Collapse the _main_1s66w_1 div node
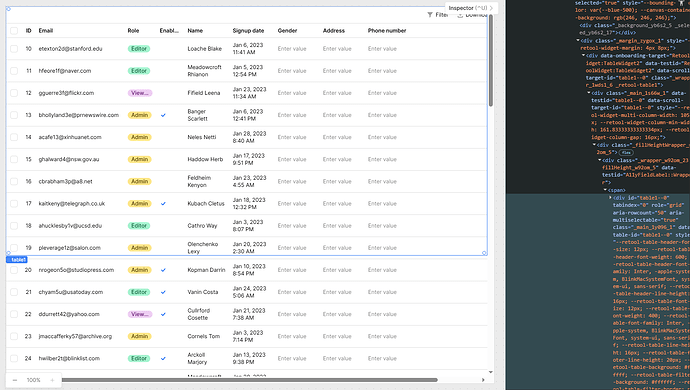Screen dimensions: 690x390 tap(589, 93)
